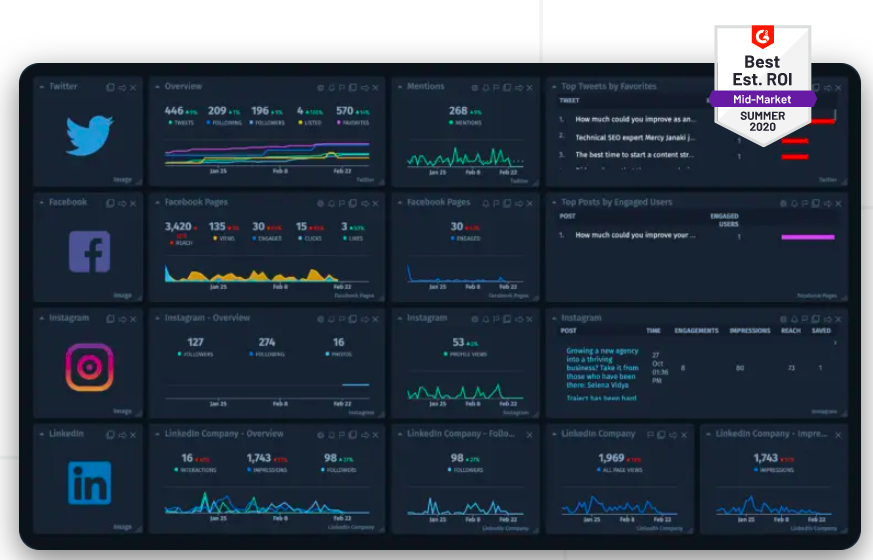
Task: Open tweet 'How much could you improve as an...'
Action: tap(636, 119)
